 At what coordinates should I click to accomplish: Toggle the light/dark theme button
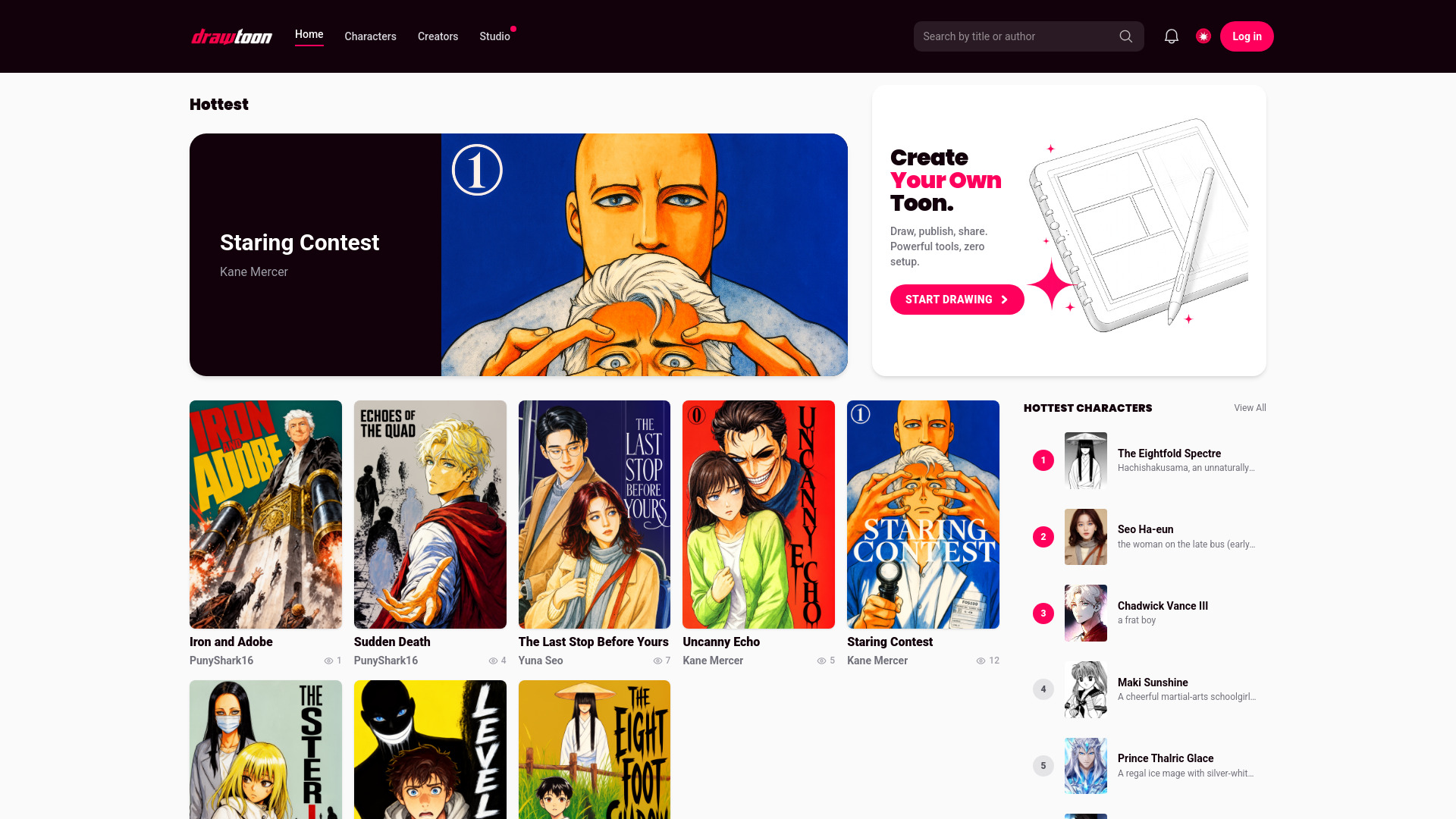[1203, 36]
